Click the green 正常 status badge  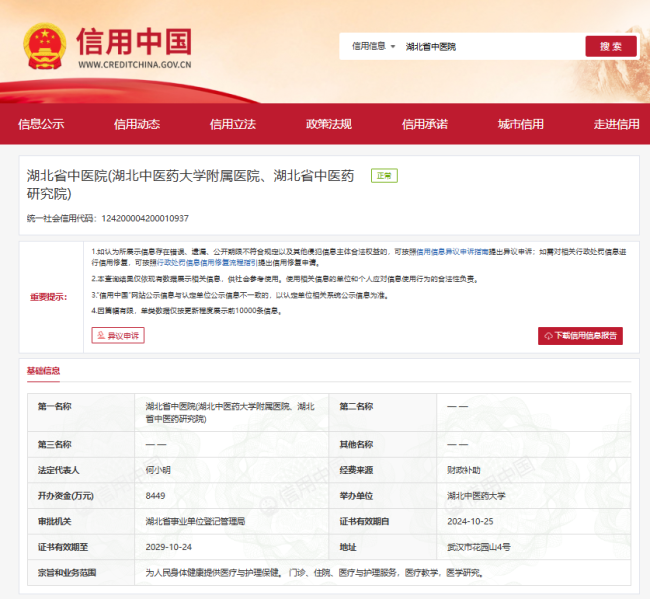tap(384, 176)
